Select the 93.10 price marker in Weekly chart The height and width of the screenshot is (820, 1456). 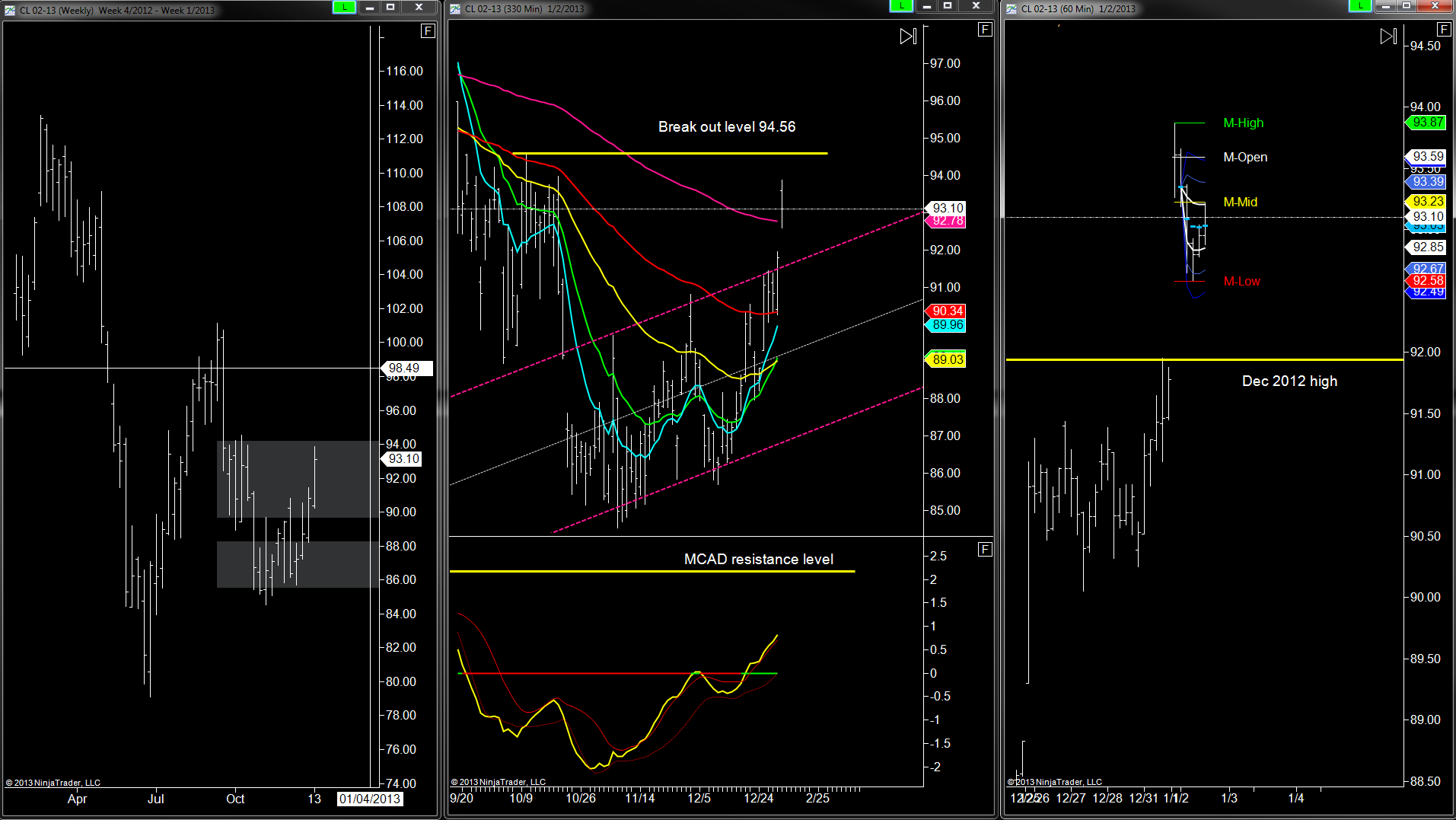401,459
